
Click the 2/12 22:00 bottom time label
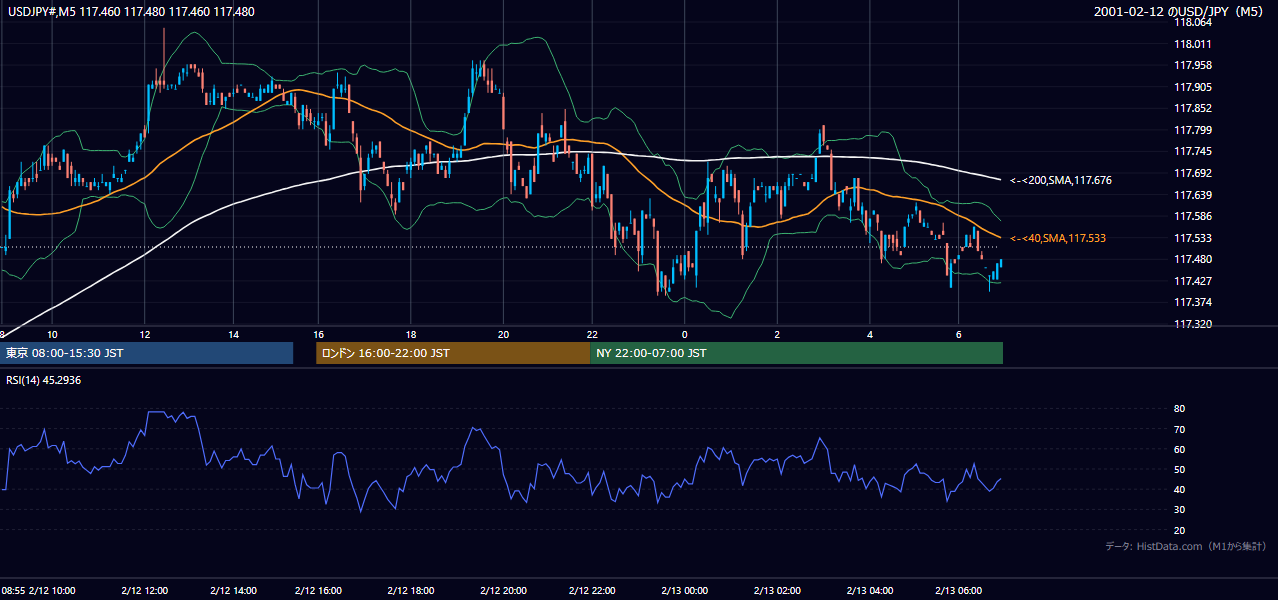click(592, 590)
